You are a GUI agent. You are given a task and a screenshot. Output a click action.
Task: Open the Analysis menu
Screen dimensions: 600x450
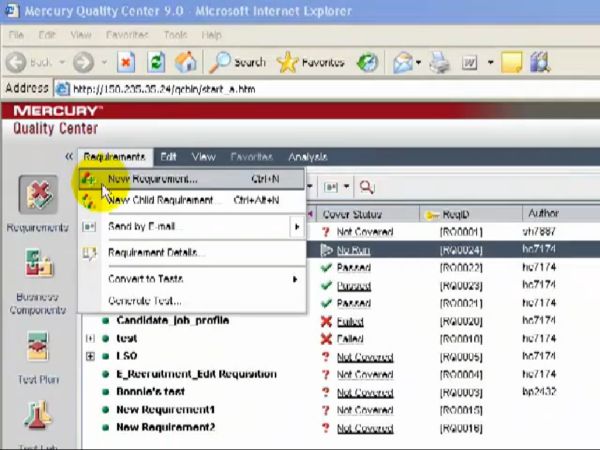pyautogui.click(x=308, y=157)
